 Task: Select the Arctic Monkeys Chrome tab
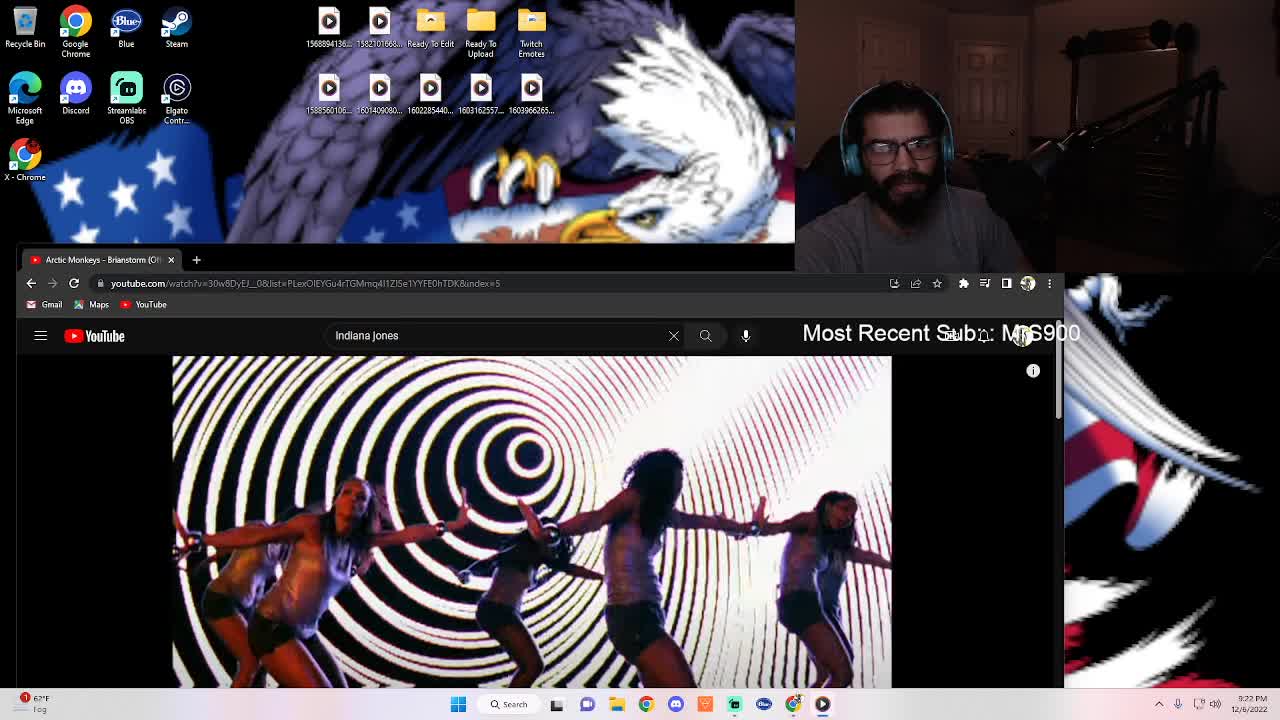pyautogui.click(x=102, y=260)
